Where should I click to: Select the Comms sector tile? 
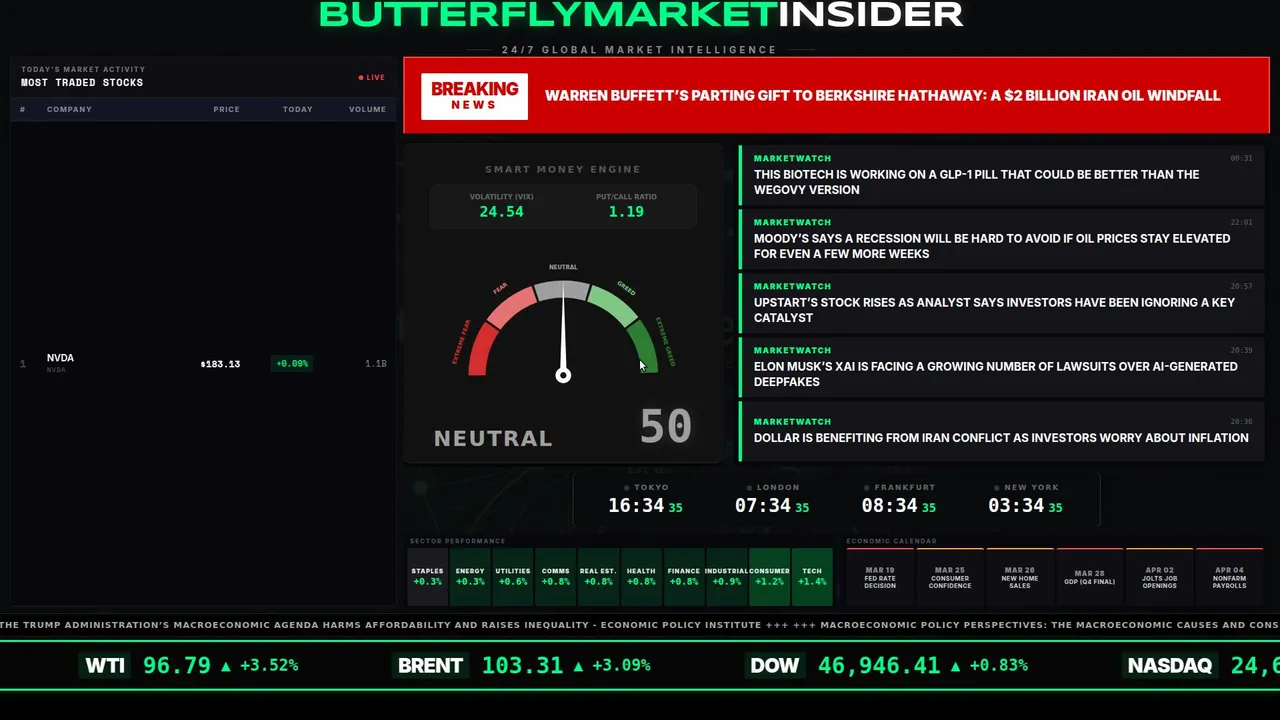555,577
